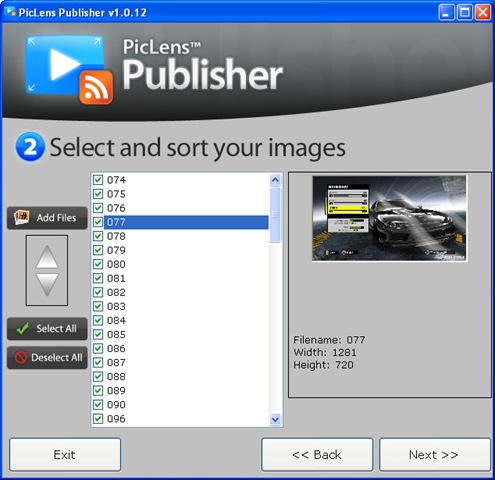Toggle the checkbox for image 084
The width and height of the screenshot is (495, 480).
click(98, 320)
